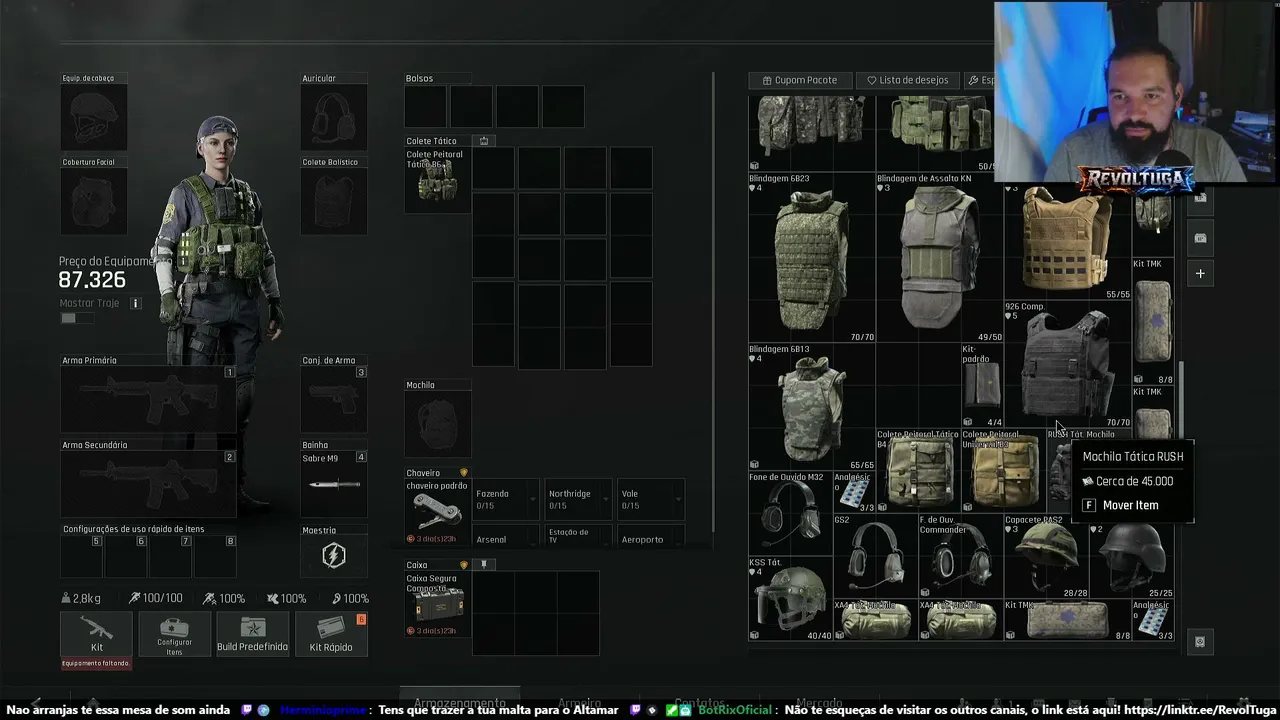Click the icon beside the Colete Tático label

[x=484, y=141]
